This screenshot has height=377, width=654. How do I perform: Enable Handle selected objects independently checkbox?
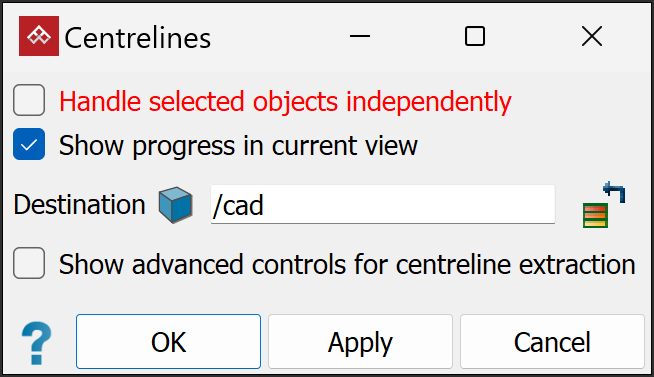(x=29, y=100)
